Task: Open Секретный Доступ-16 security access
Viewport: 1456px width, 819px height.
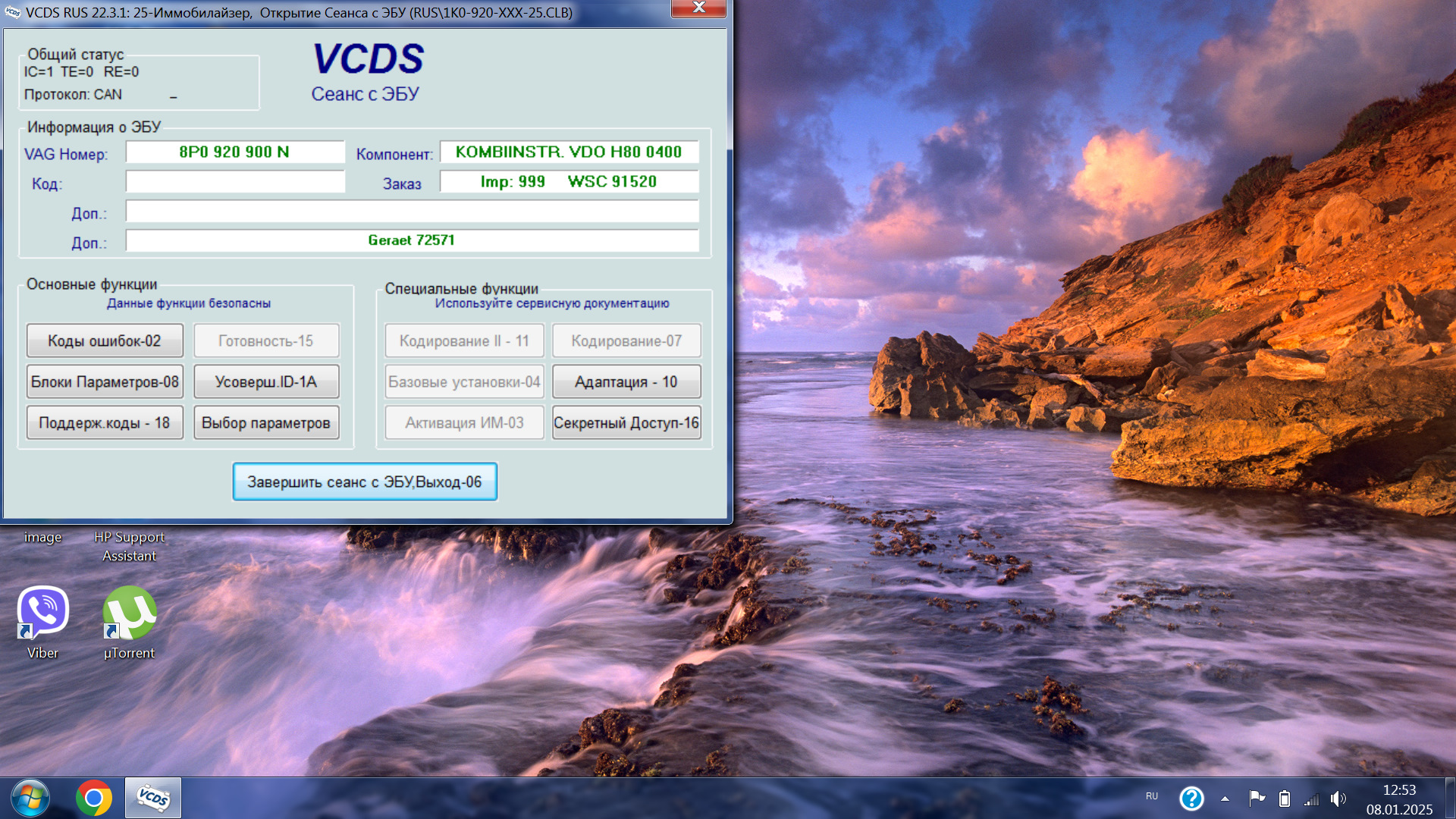Action: coord(626,422)
